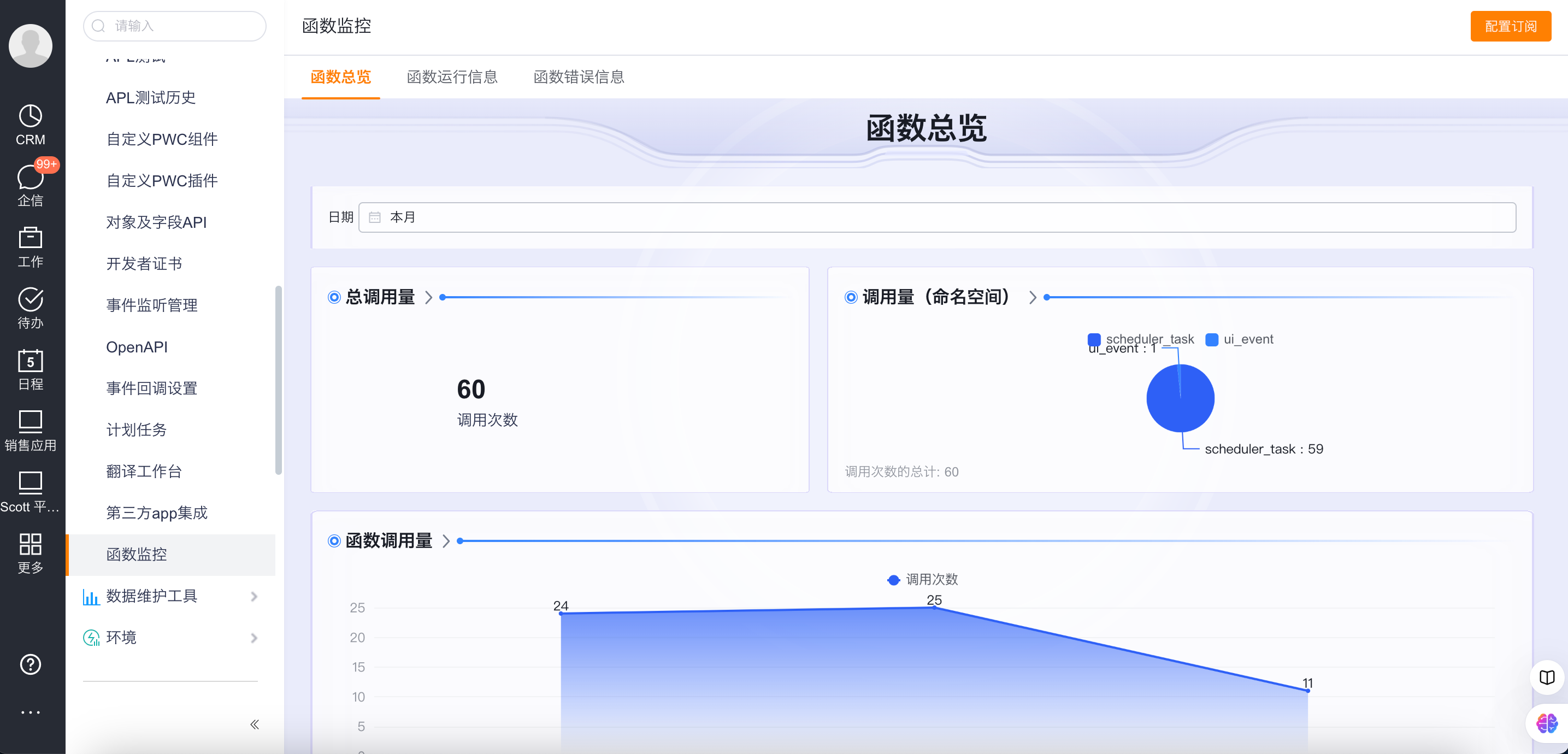Click the 调用量（命名空间） circle marker icon
Viewport: 1568px width, 754px height.
pyautogui.click(x=851, y=297)
